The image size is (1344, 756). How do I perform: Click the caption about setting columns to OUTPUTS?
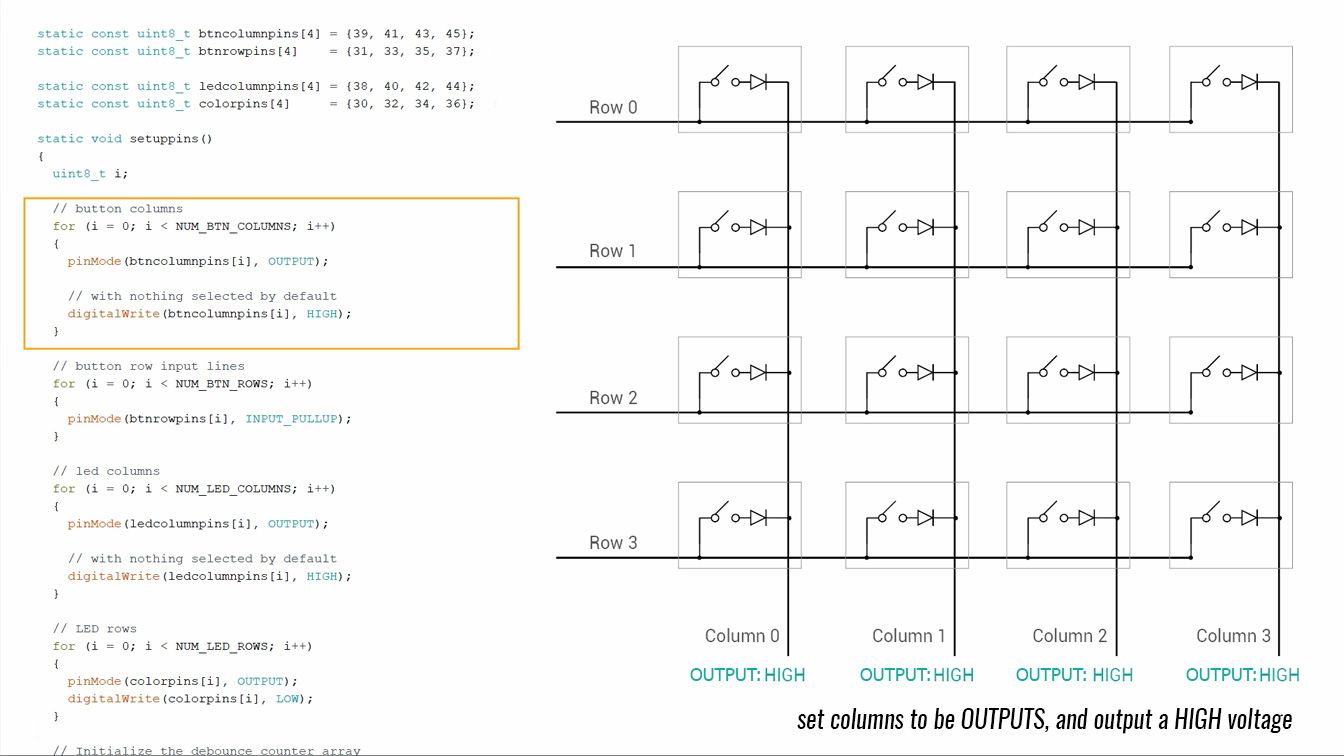(1045, 719)
